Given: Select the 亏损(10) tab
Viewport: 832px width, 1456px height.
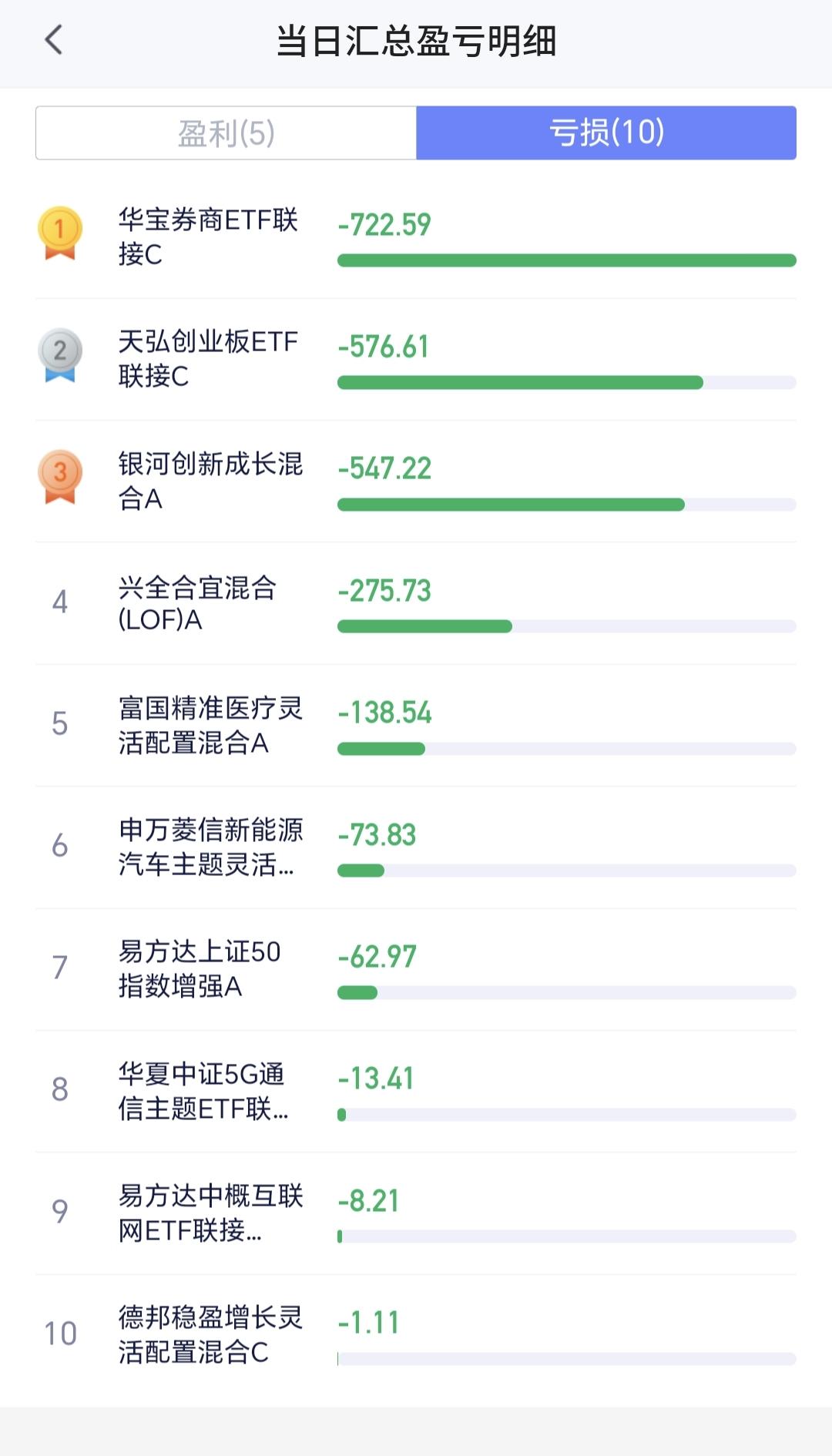Looking at the screenshot, I should click(606, 133).
